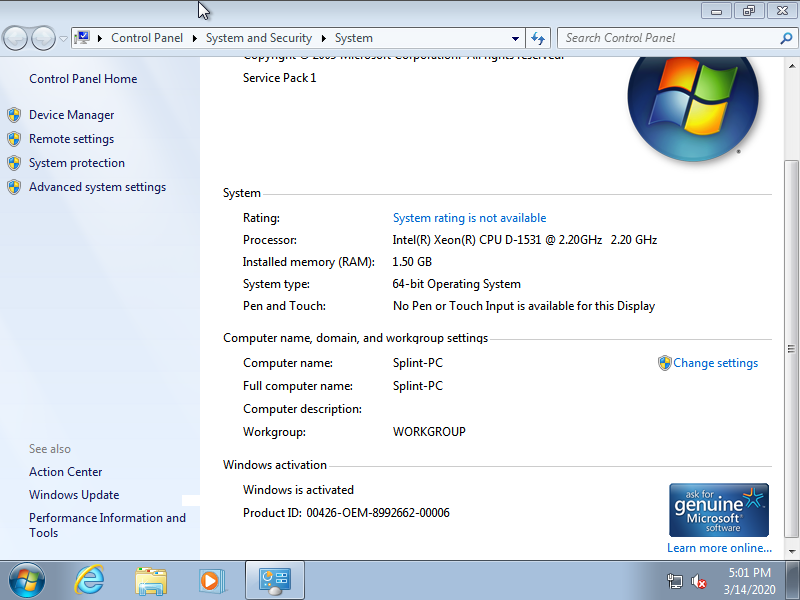
Task: Select the Control Panel breadcrumb
Action: [x=147, y=38]
